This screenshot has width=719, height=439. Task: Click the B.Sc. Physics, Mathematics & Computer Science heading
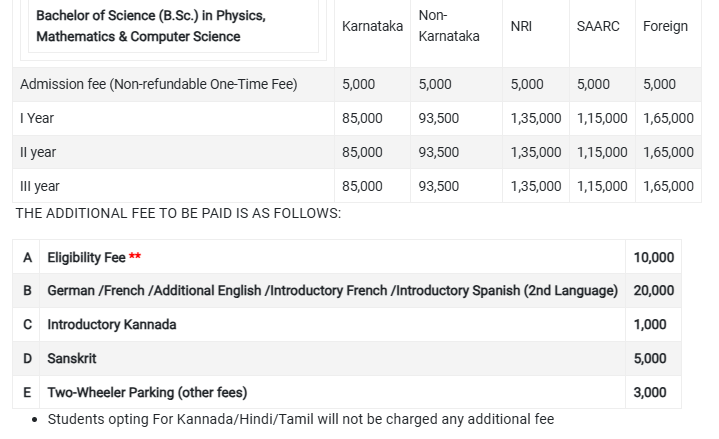coord(150,26)
